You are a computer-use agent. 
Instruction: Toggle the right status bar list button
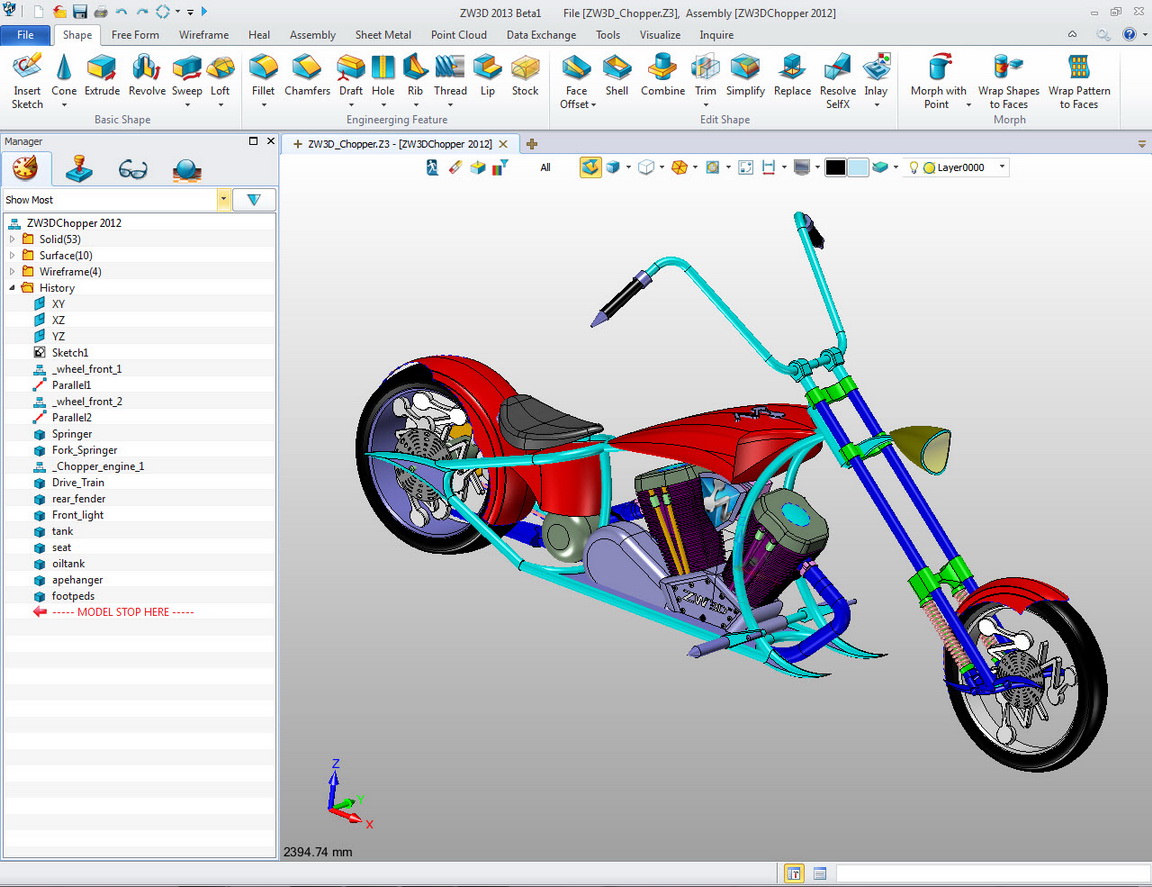click(x=820, y=874)
